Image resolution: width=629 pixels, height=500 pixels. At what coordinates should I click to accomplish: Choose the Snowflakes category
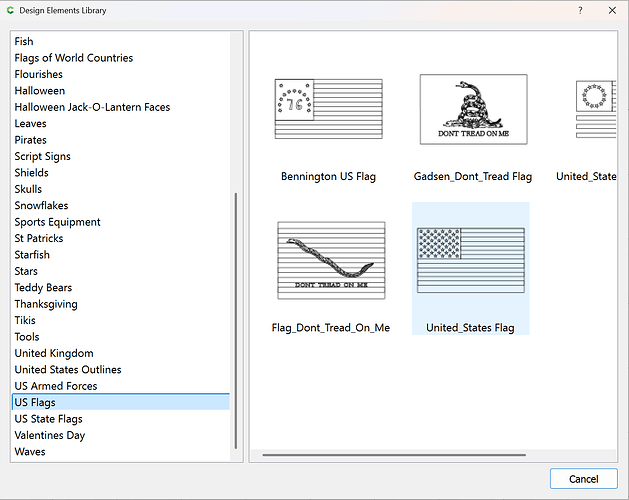coord(41,205)
